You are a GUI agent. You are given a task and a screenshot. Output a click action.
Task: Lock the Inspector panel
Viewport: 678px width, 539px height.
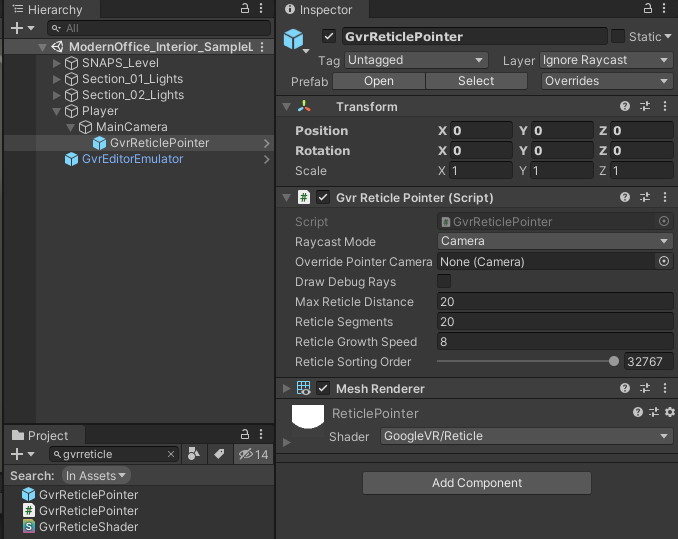pyautogui.click(x=648, y=8)
